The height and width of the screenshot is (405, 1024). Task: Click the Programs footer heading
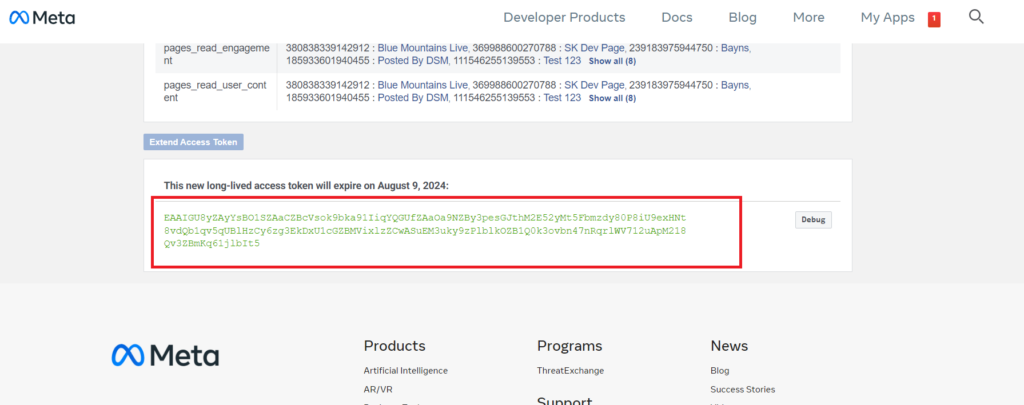[x=569, y=346]
